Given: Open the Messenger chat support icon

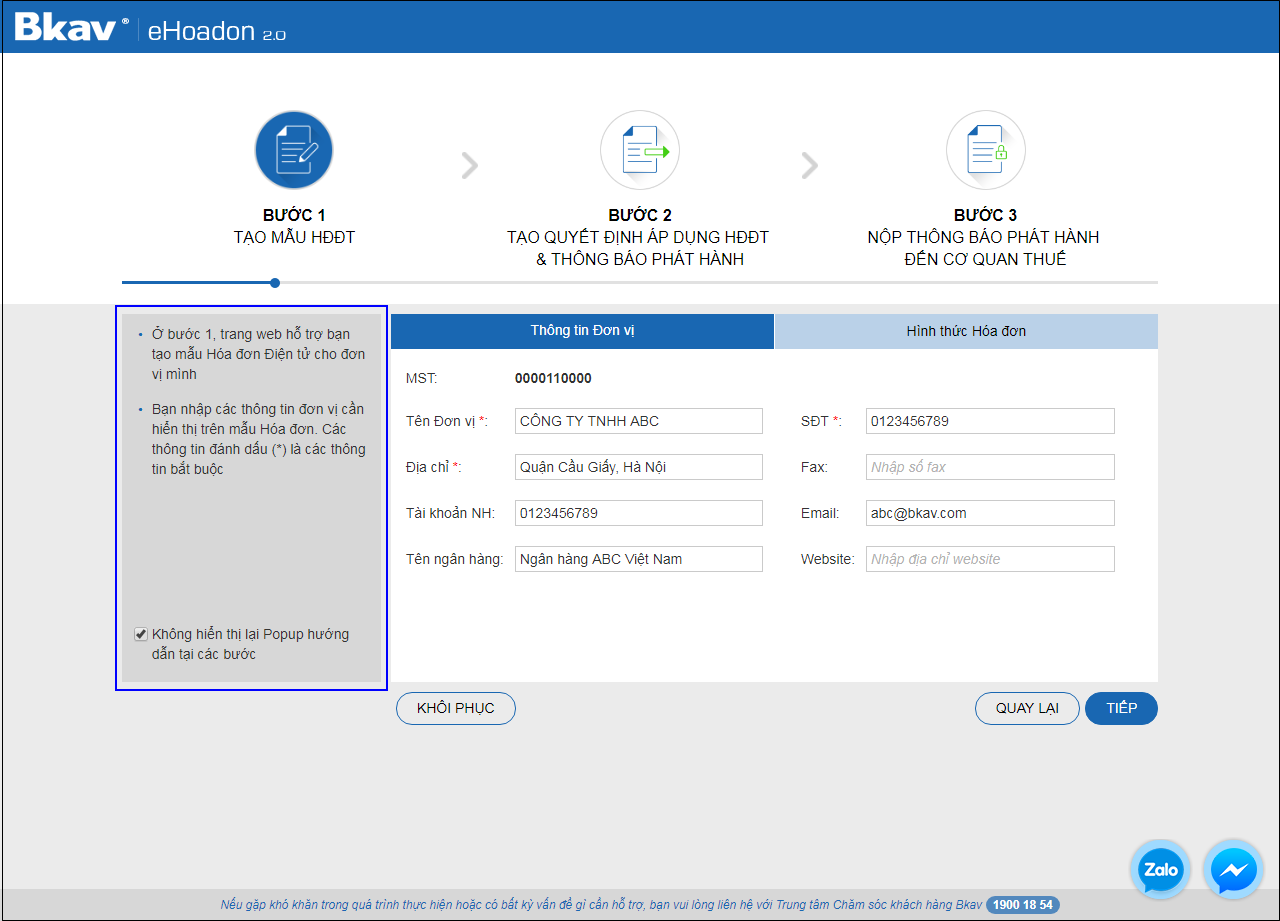Looking at the screenshot, I should (x=1234, y=869).
